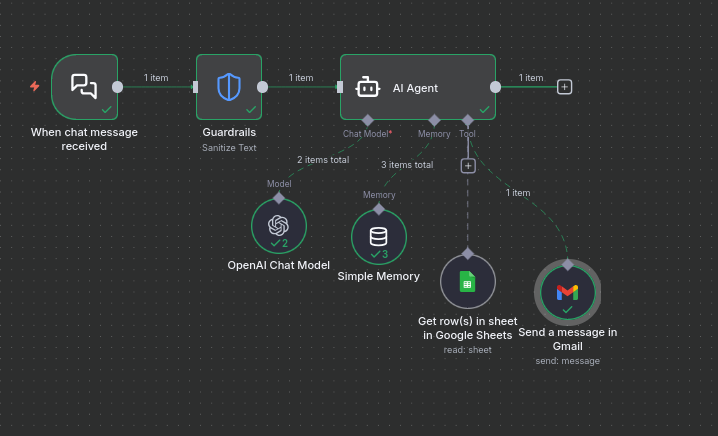Click the 'OpenAI Chat Model' label
Image resolution: width=718 pixels, height=436 pixels.
point(278,265)
